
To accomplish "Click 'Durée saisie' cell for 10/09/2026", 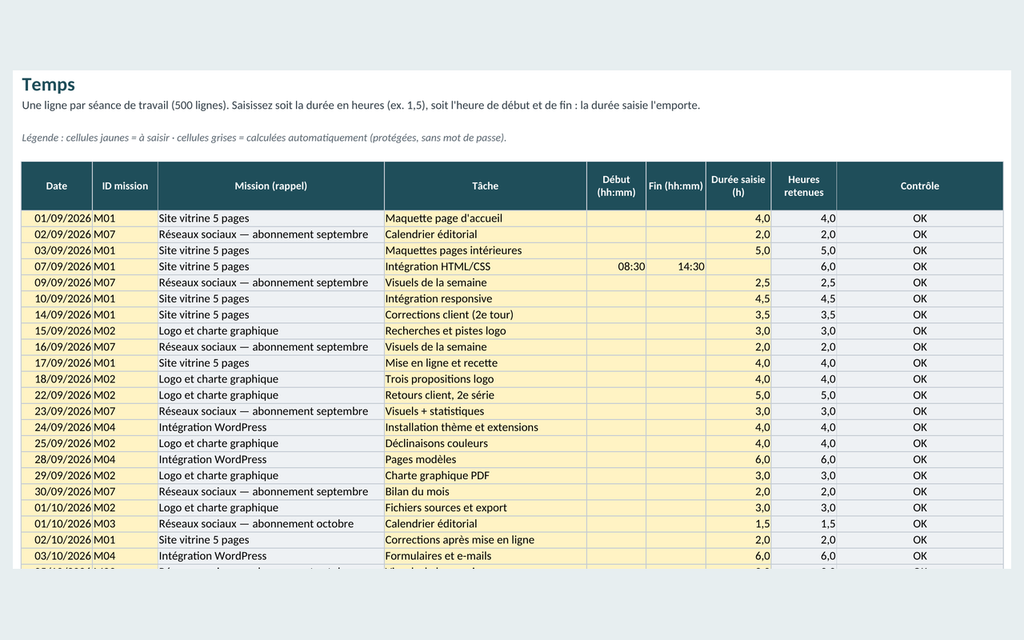I will pos(739,298).
